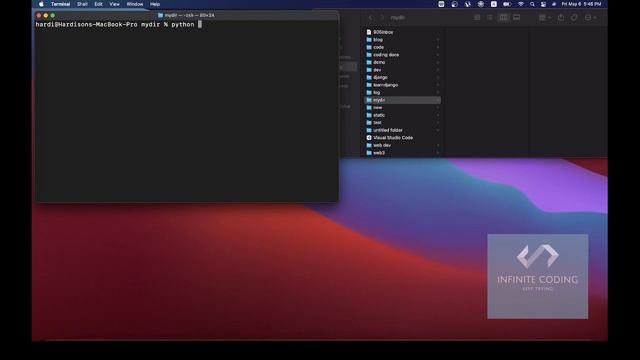
Task: Click the Finder forward arrow
Action: pos(382,18)
